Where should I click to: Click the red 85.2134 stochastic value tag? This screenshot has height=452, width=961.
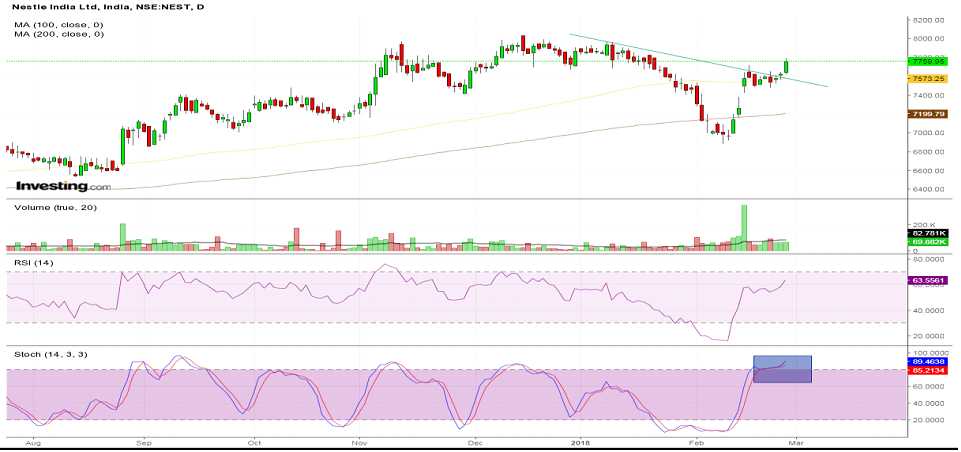coord(928,371)
